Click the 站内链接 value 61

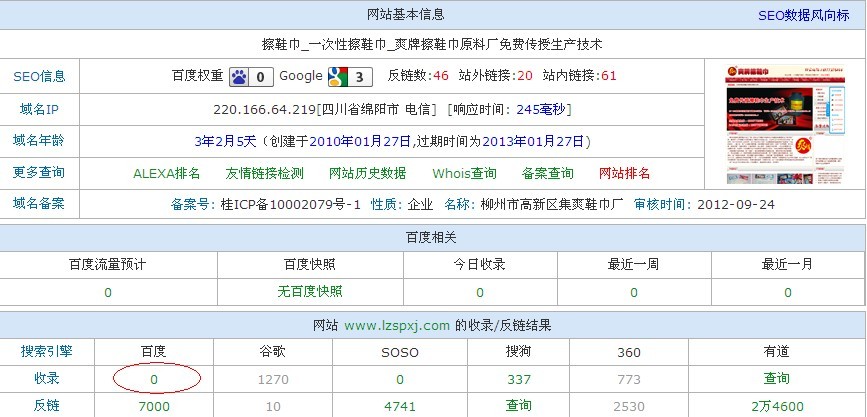click(x=609, y=76)
